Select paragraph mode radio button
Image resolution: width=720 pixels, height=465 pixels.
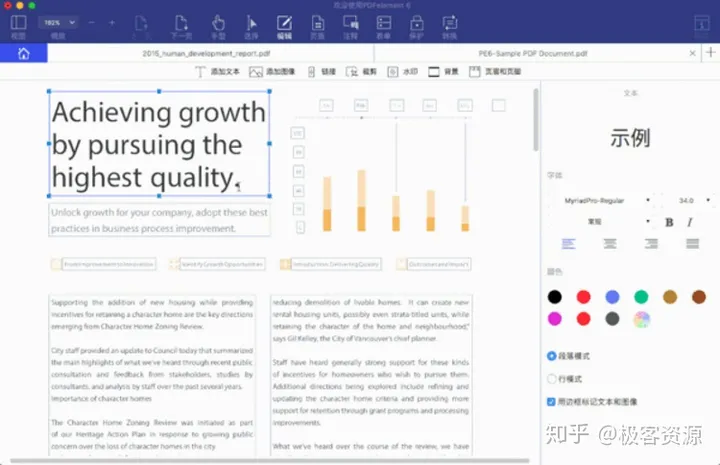point(551,356)
